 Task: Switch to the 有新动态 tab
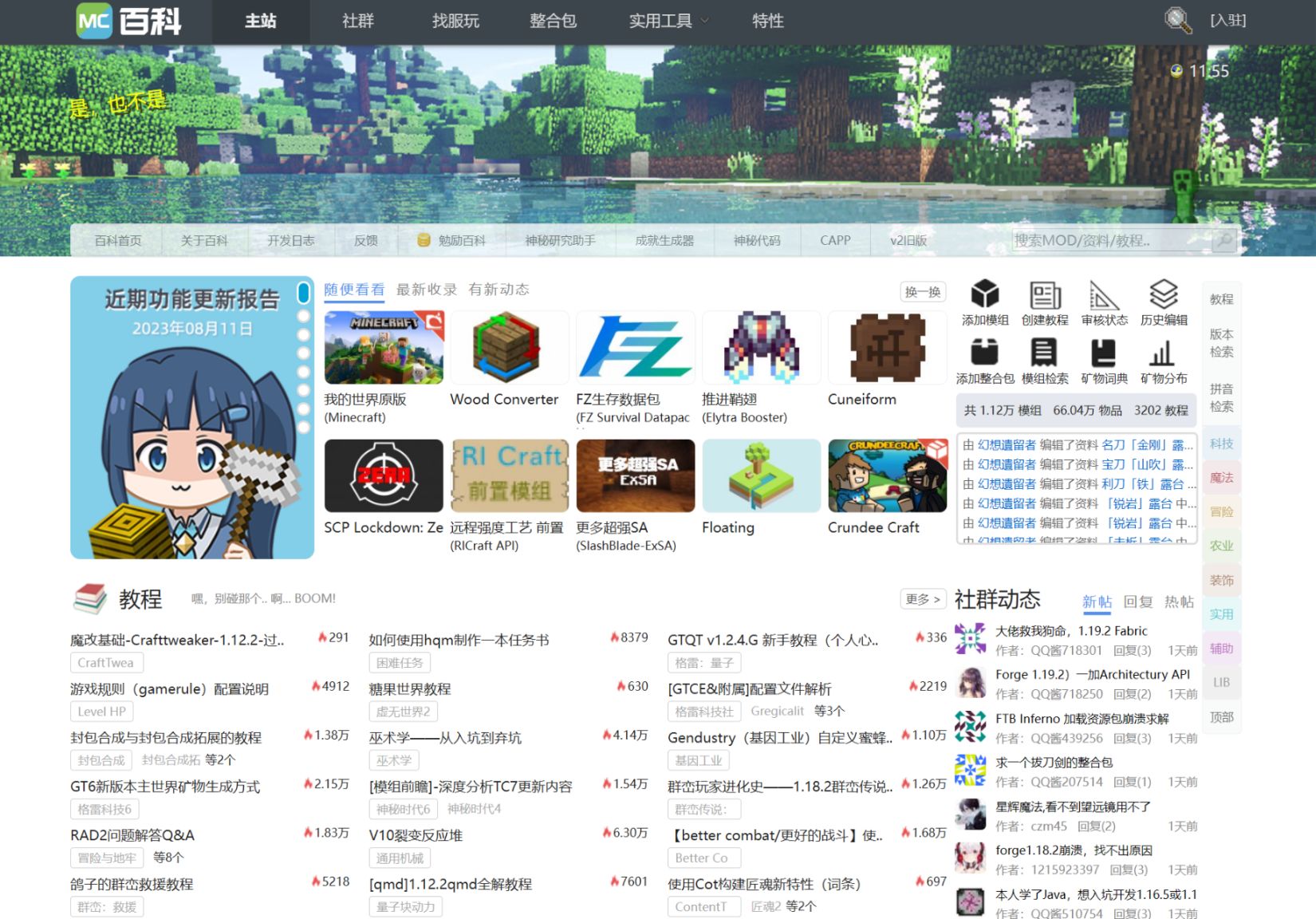pyautogui.click(x=498, y=290)
